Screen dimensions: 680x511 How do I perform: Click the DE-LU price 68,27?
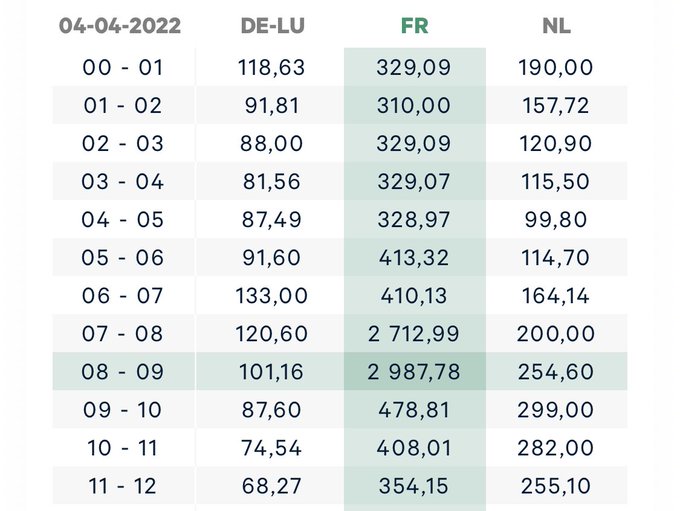(x=272, y=486)
